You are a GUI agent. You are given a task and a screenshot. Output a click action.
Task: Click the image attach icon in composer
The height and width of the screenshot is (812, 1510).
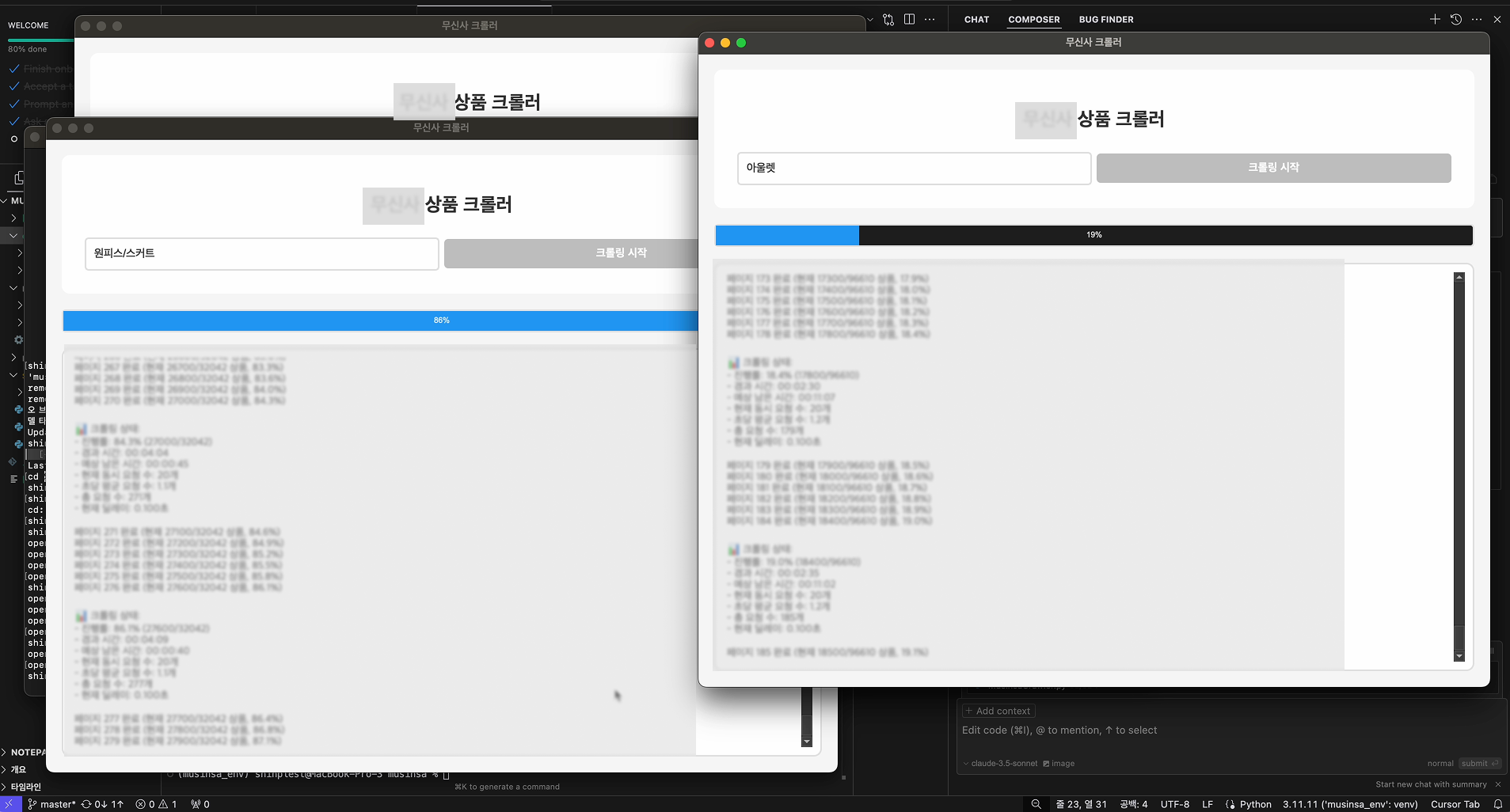tap(1059, 764)
